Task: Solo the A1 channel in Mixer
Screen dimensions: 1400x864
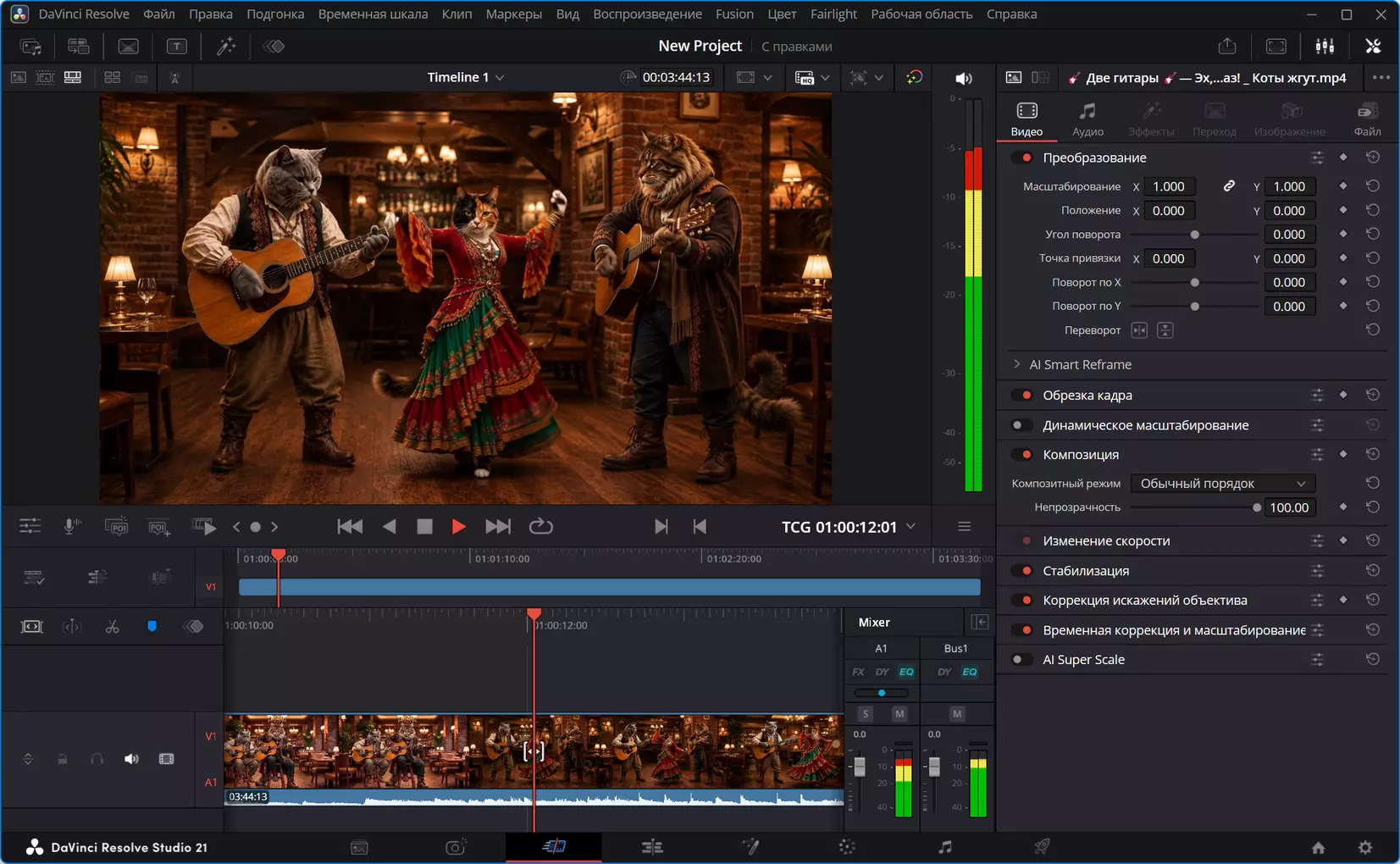Action: [x=865, y=714]
